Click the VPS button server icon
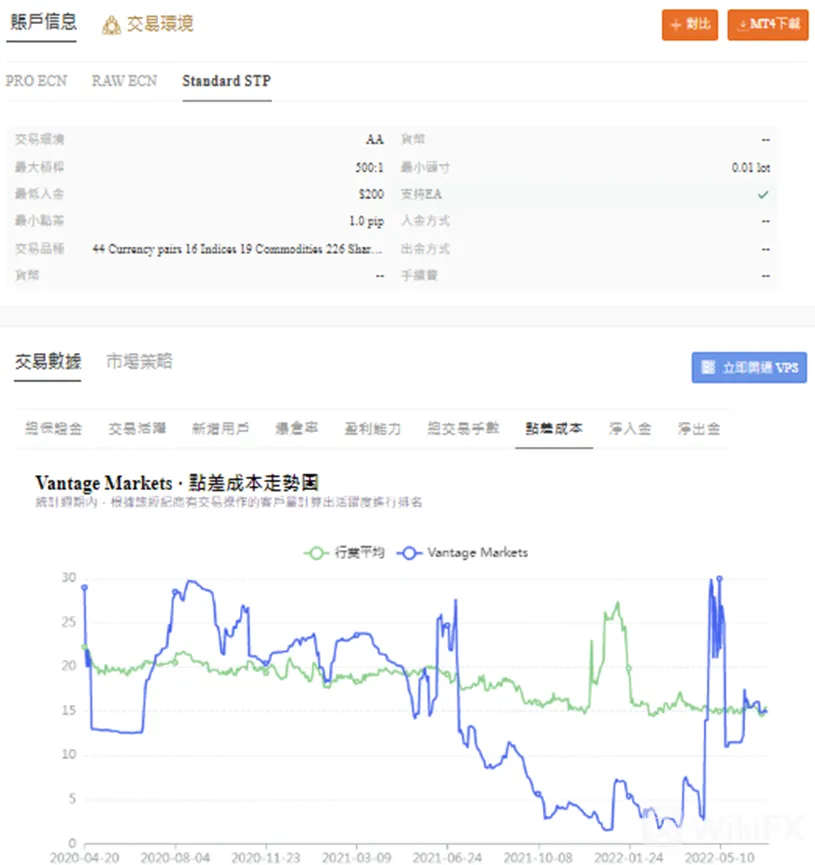Screen dimensions: 815x865 point(708,367)
